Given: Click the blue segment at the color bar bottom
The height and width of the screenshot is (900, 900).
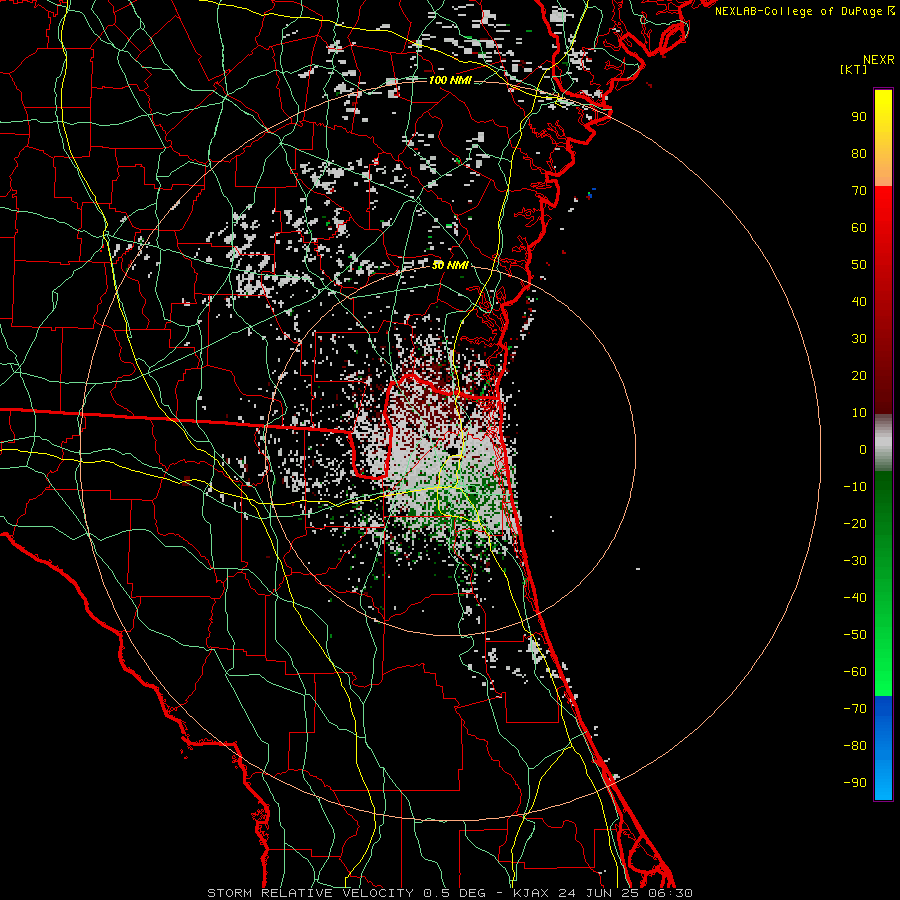Looking at the screenshot, I should 883,748.
